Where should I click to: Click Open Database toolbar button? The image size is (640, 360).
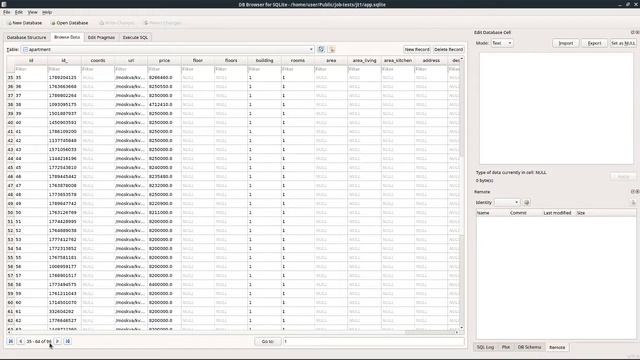(x=70, y=23)
